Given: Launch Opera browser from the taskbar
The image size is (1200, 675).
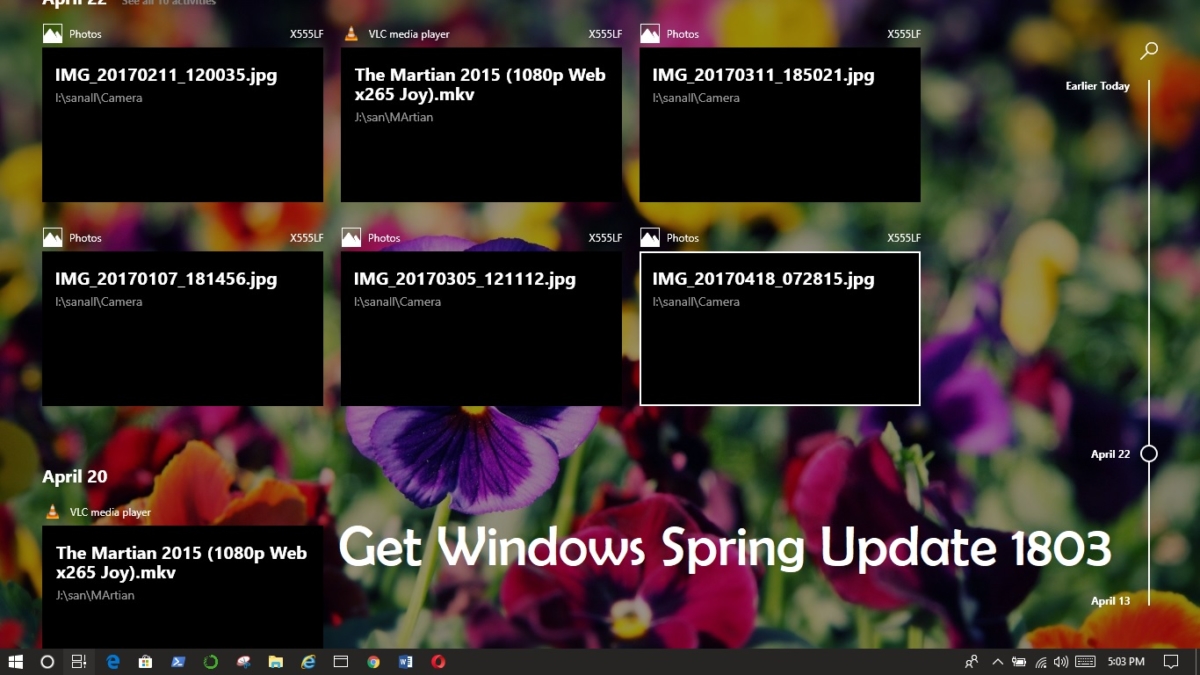Looking at the screenshot, I should click(438, 661).
